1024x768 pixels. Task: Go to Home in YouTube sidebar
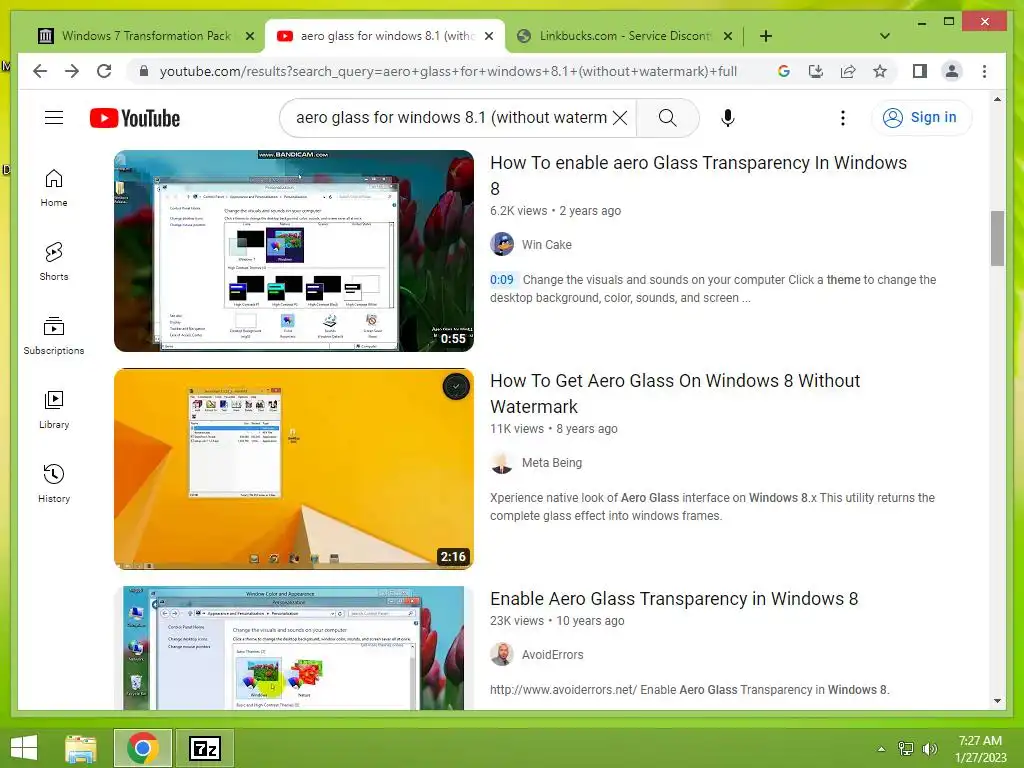tap(54, 188)
